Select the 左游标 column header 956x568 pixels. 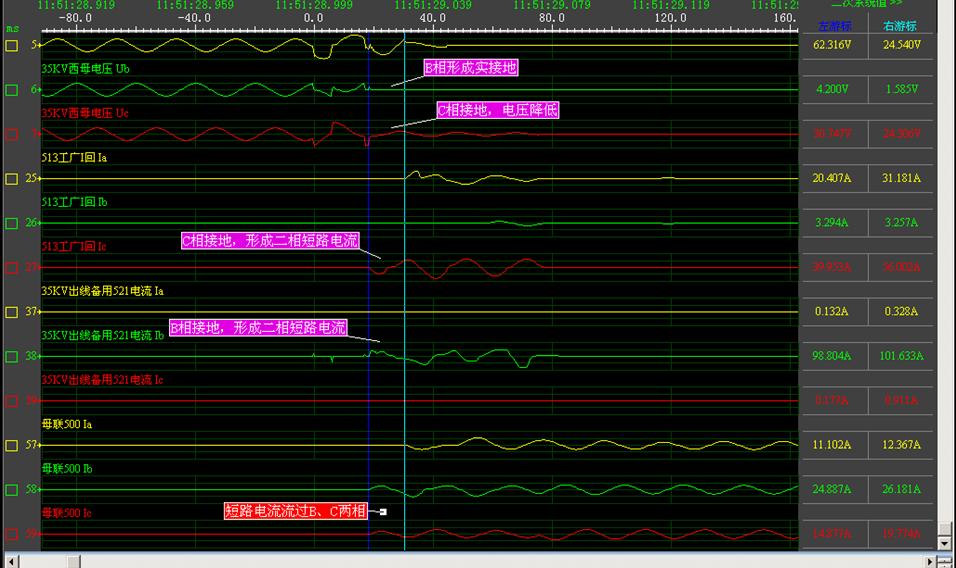[833, 26]
